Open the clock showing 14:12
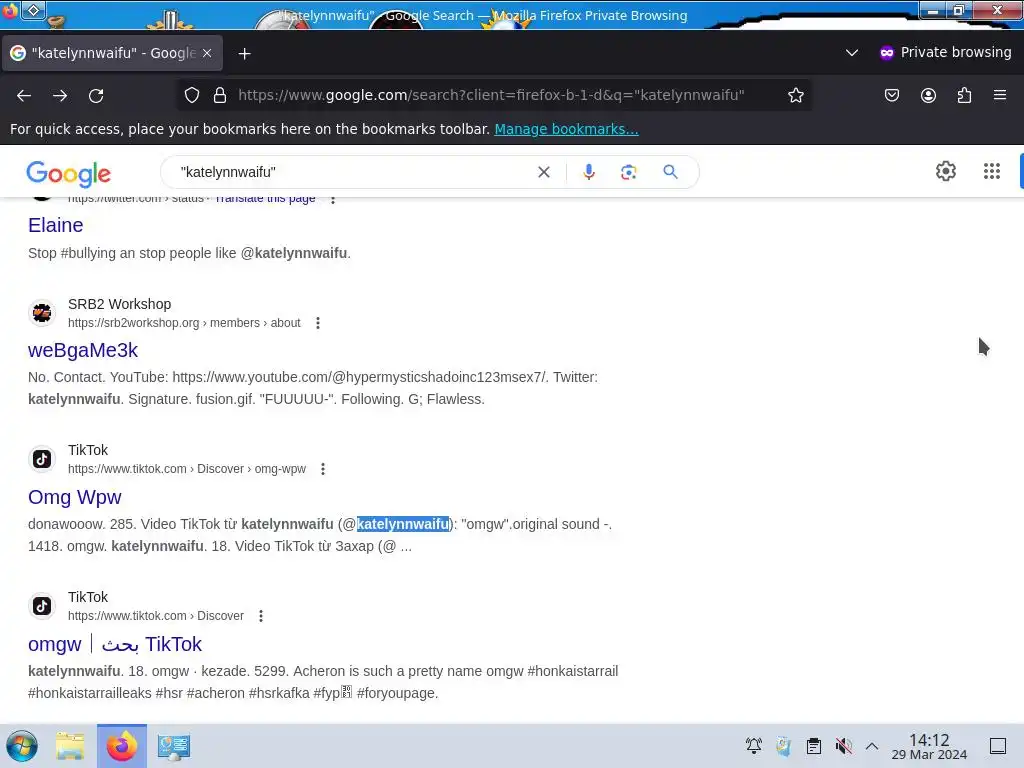The height and width of the screenshot is (768, 1024). tap(929, 746)
